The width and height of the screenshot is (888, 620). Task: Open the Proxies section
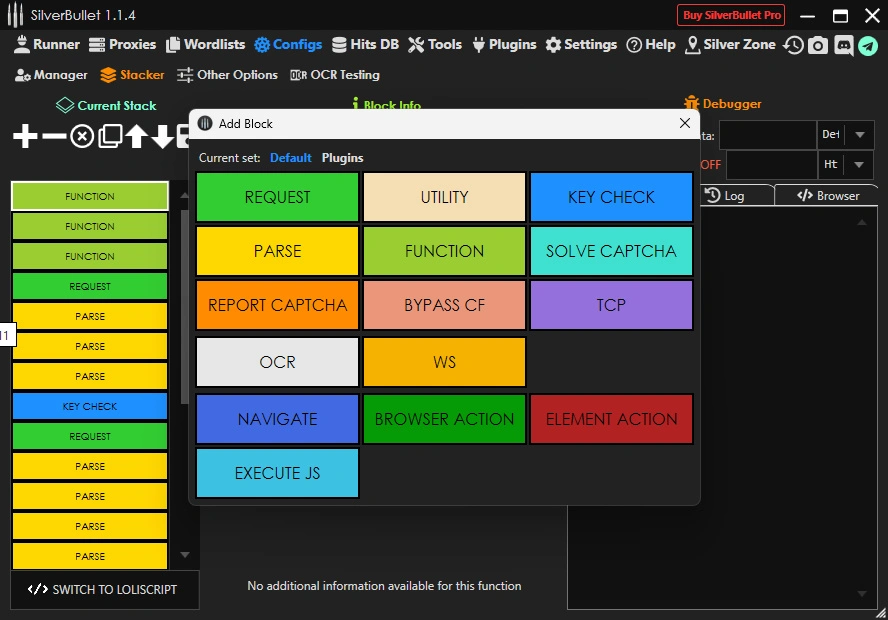point(122,44)
